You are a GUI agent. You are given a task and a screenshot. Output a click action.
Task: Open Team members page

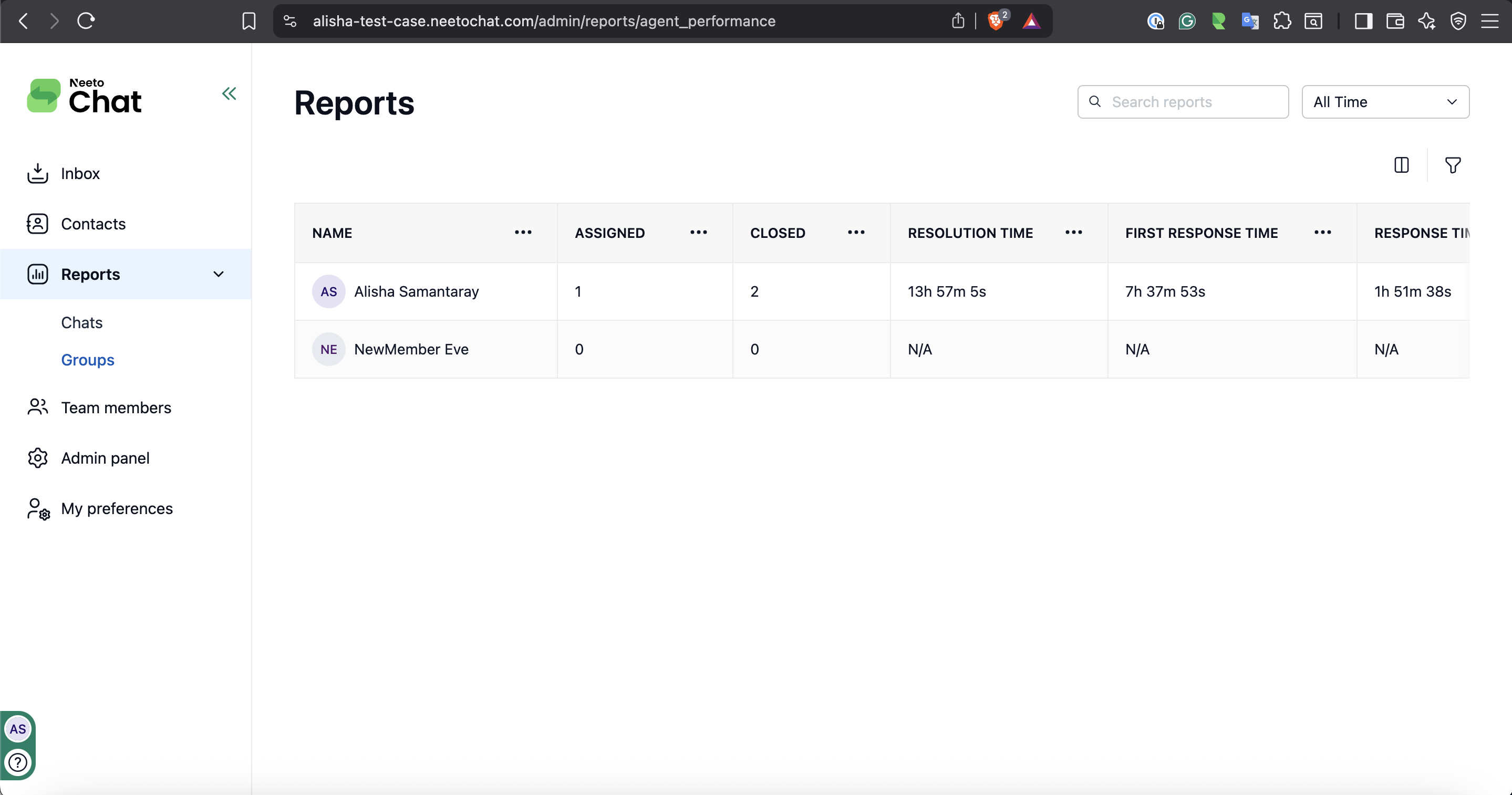[116, 408]
